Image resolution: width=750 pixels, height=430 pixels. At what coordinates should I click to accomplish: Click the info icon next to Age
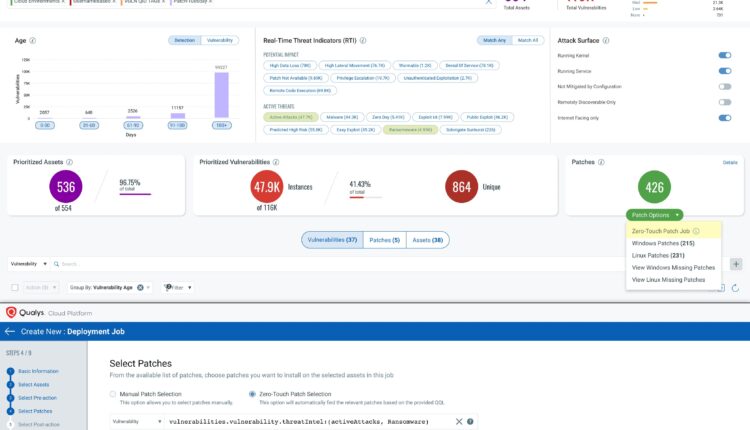[33, 41]
